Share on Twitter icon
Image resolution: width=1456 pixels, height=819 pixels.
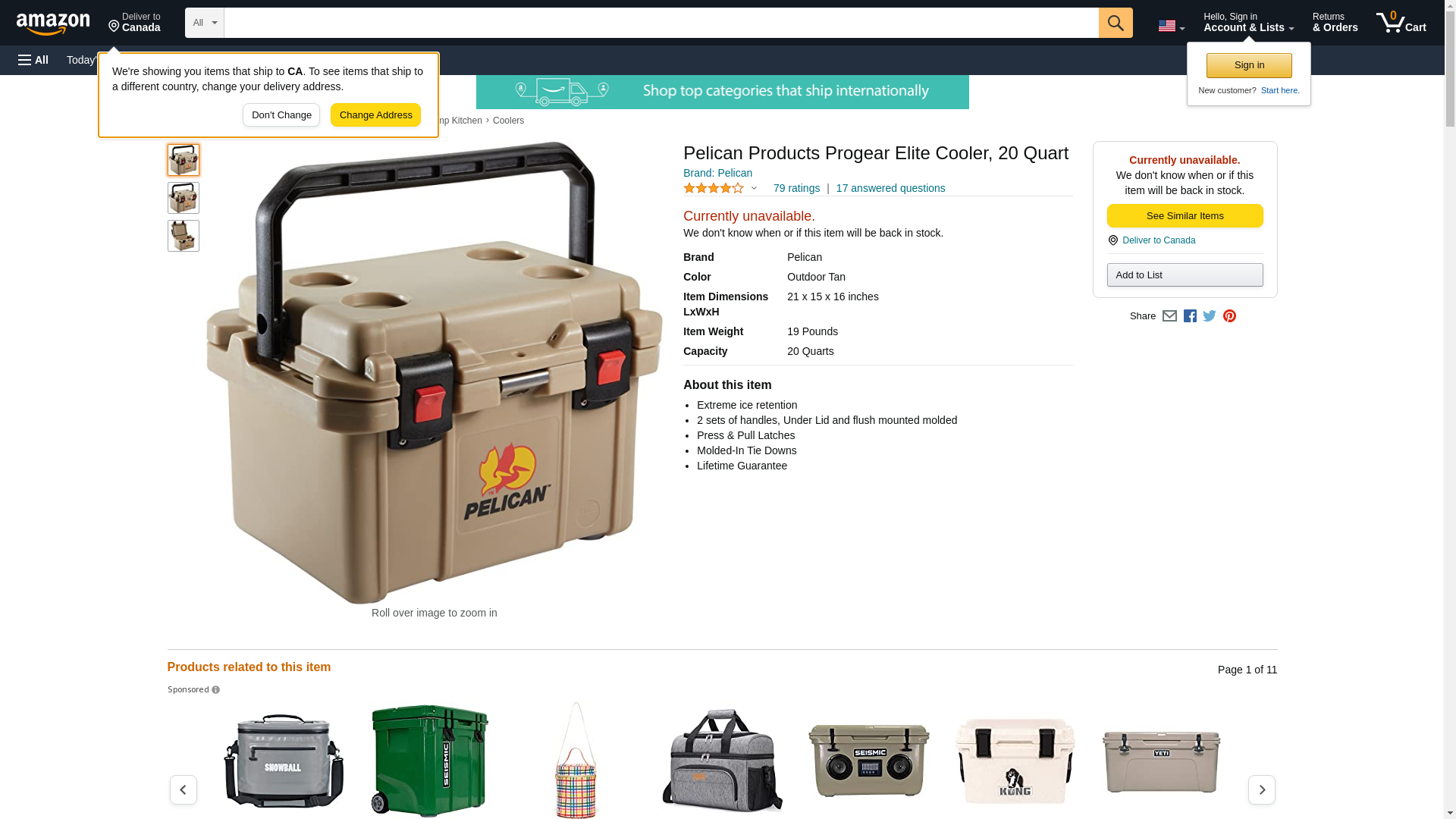(1210, 316)
